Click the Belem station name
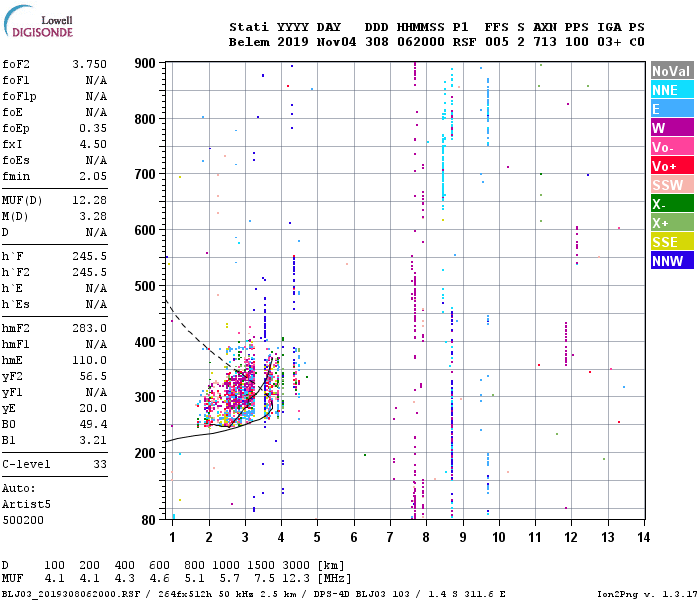Image resolution: width=700 pixels, height=600 pixels. pos(249,42)
